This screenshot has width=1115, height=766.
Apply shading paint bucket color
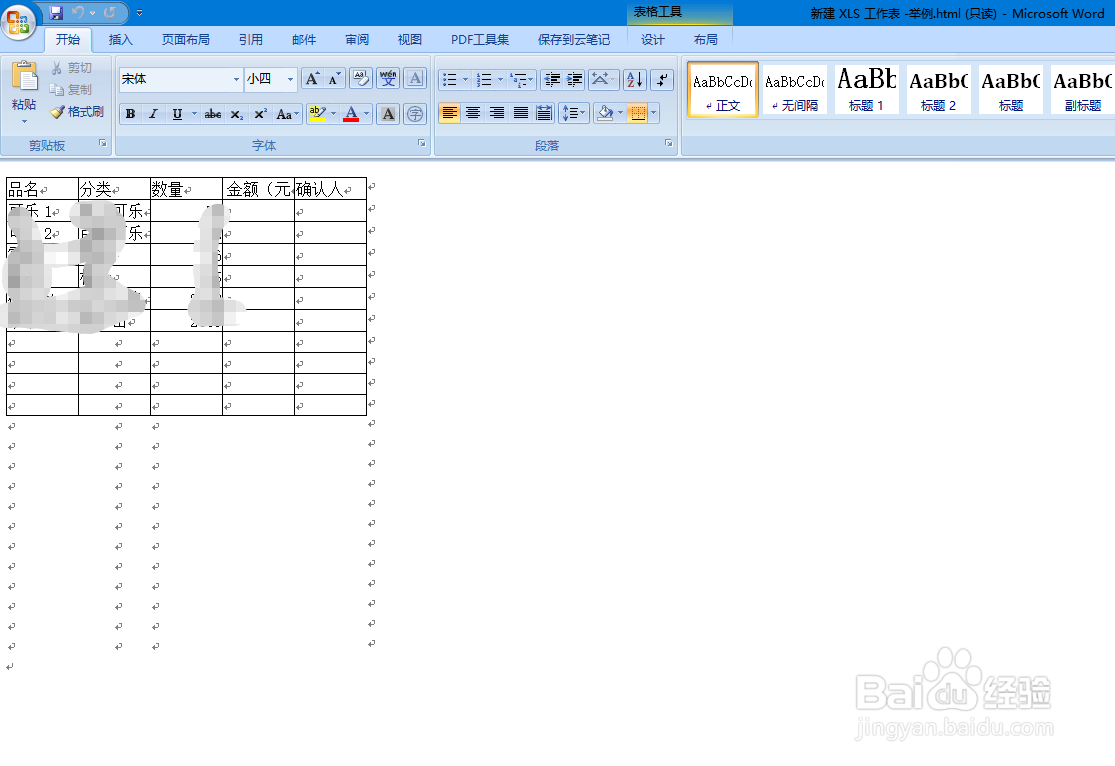point(605,112)
